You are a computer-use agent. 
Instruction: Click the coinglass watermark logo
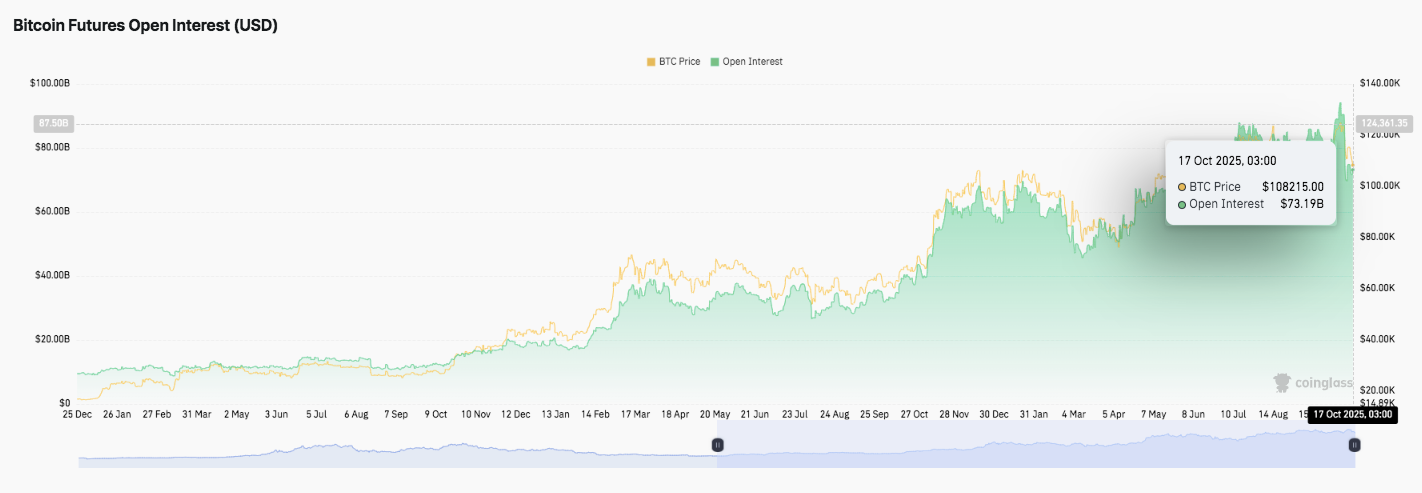pos(1312,383)
